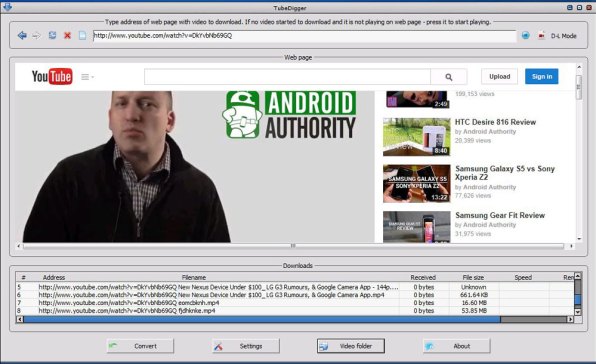Screen dimensions: 596x364
Task: Open Samsung Galaxy S5 vs Sony thumbnail
Action: pos(417,184)
